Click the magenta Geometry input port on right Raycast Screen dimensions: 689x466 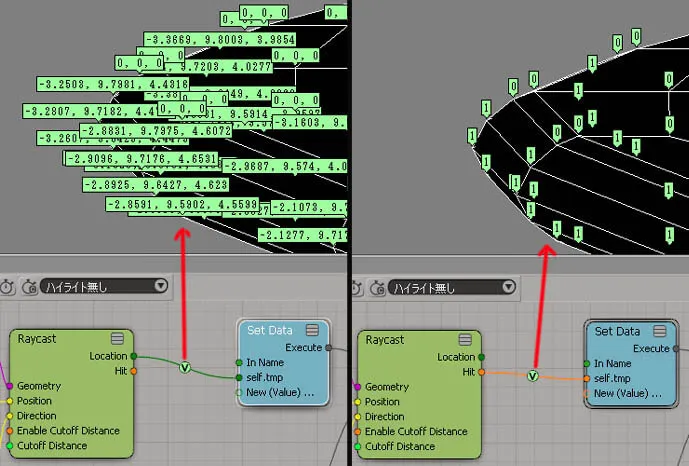point(357,387)
